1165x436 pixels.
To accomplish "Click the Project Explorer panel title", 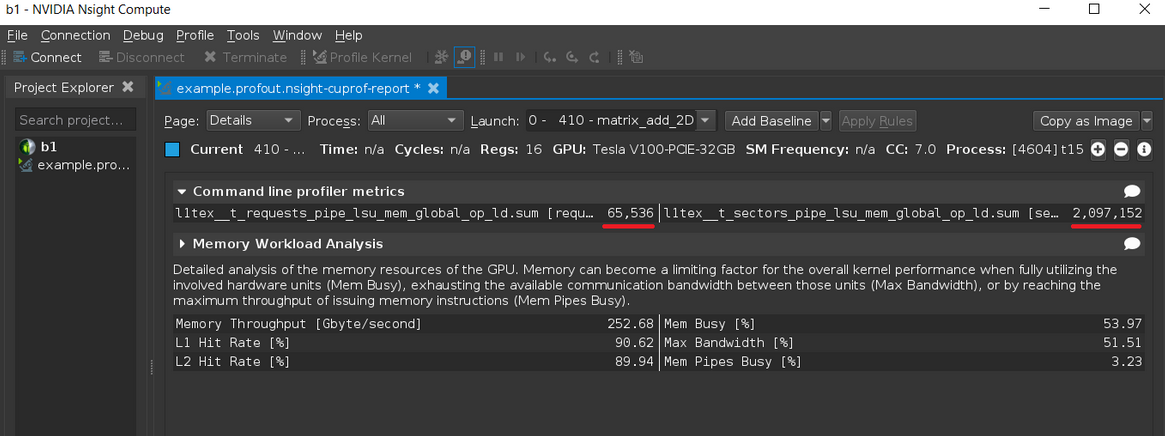I will point(64,87).
